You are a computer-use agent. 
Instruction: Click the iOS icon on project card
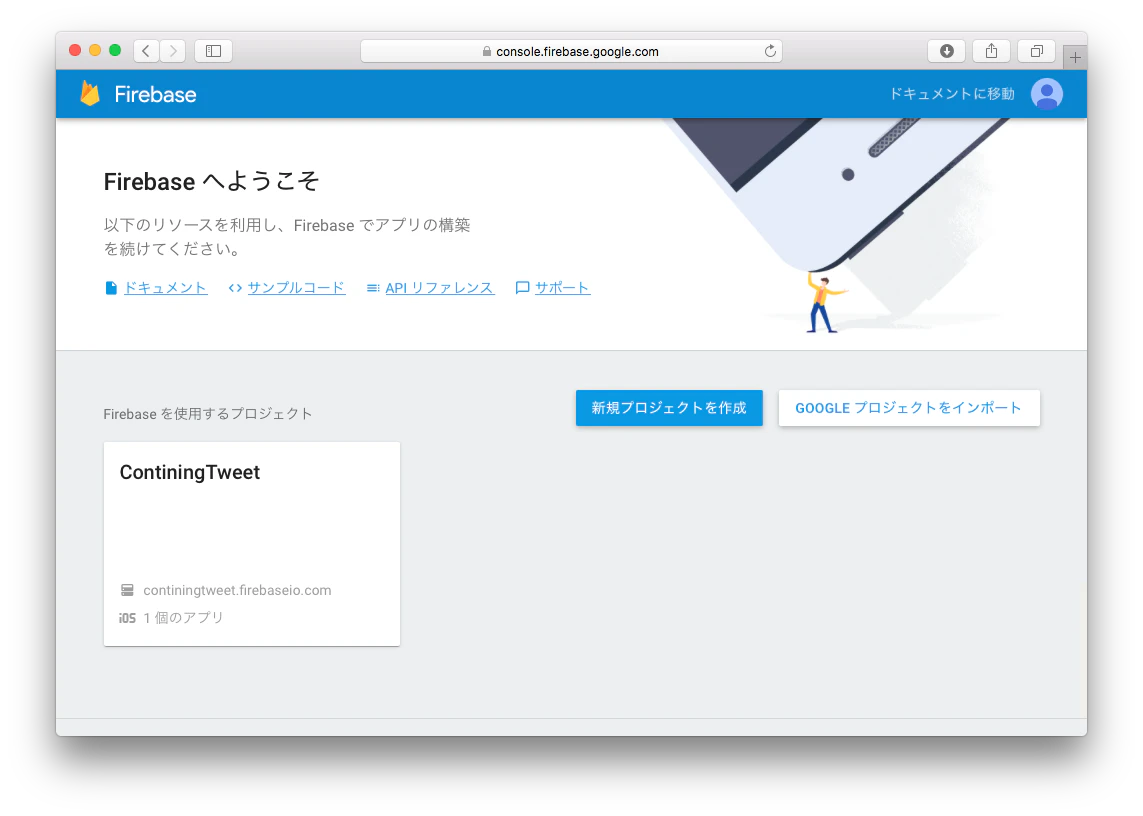coord(127,618)
